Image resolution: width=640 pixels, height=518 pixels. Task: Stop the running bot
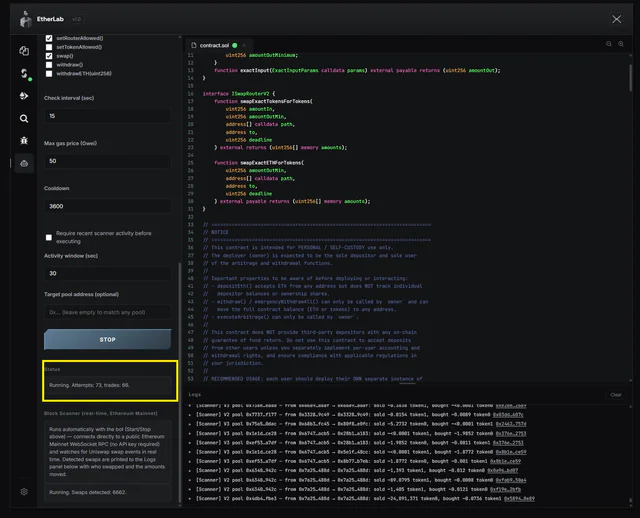tap(108, 340)
